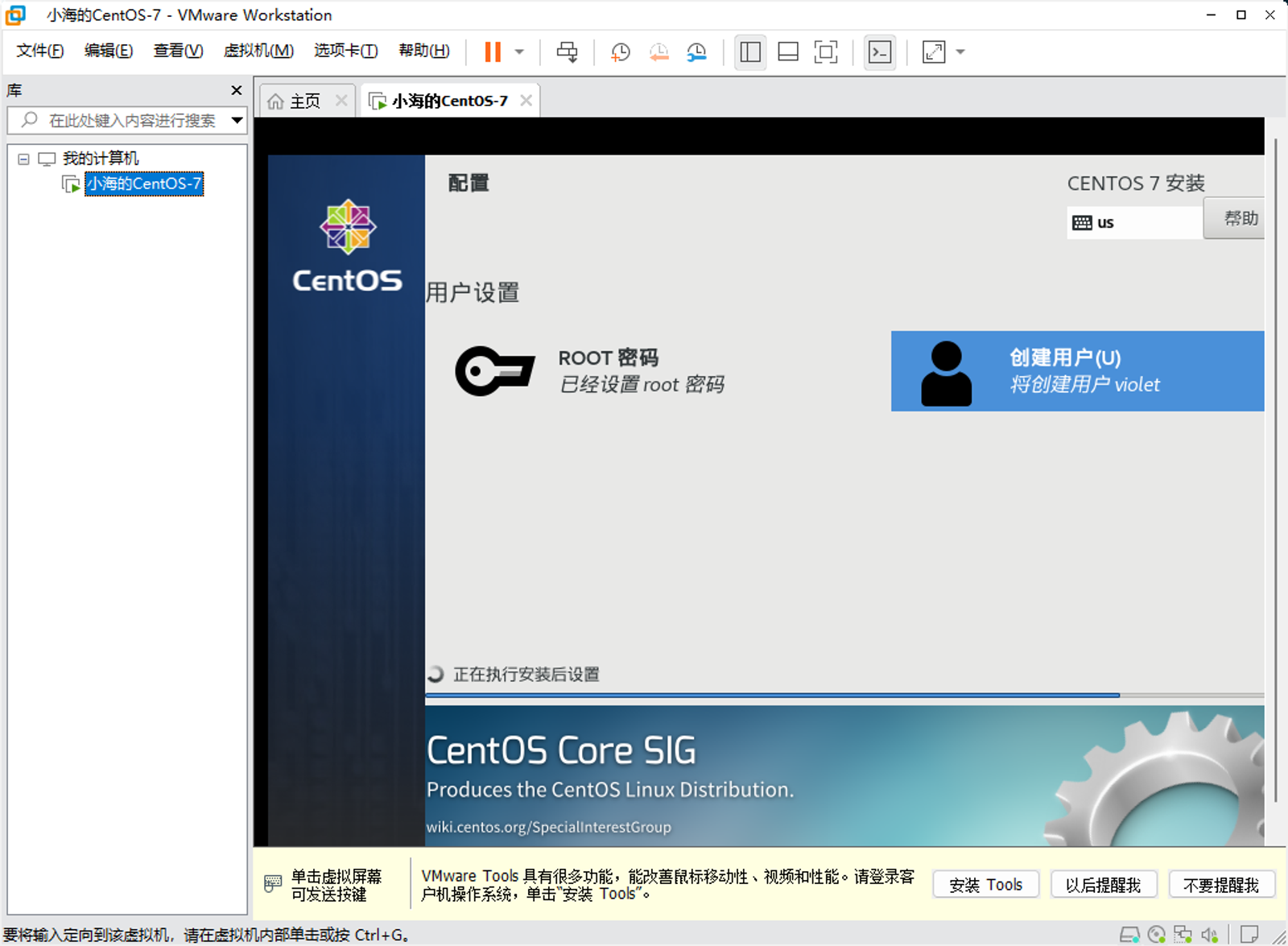Select 小海的CentOS-7 in the library tree
Viewport: 1288px width, 946px height.
click(x=144, y=184)
